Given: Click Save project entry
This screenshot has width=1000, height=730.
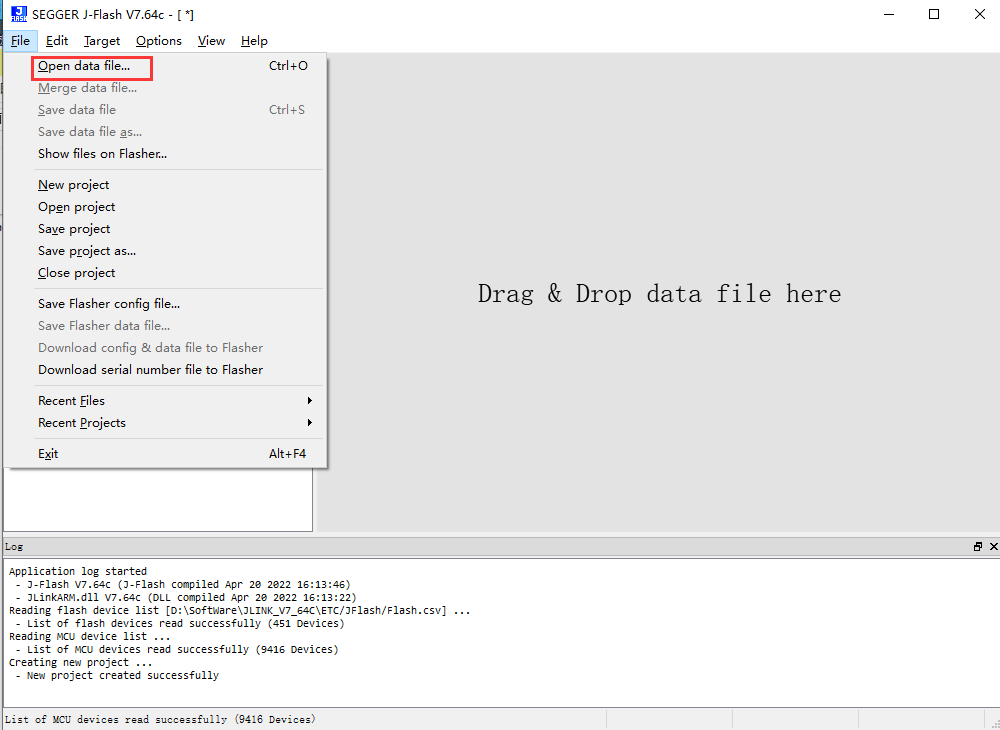Looking at the screenshot, I should click(x=166, y=229).
